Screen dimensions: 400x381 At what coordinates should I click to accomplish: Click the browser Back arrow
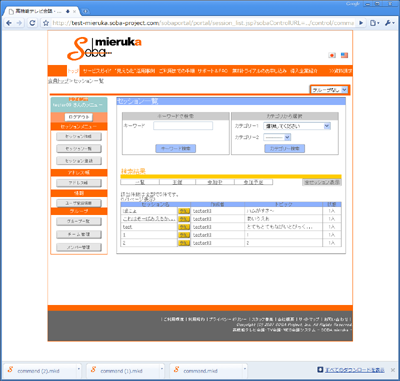click(9, 23)
